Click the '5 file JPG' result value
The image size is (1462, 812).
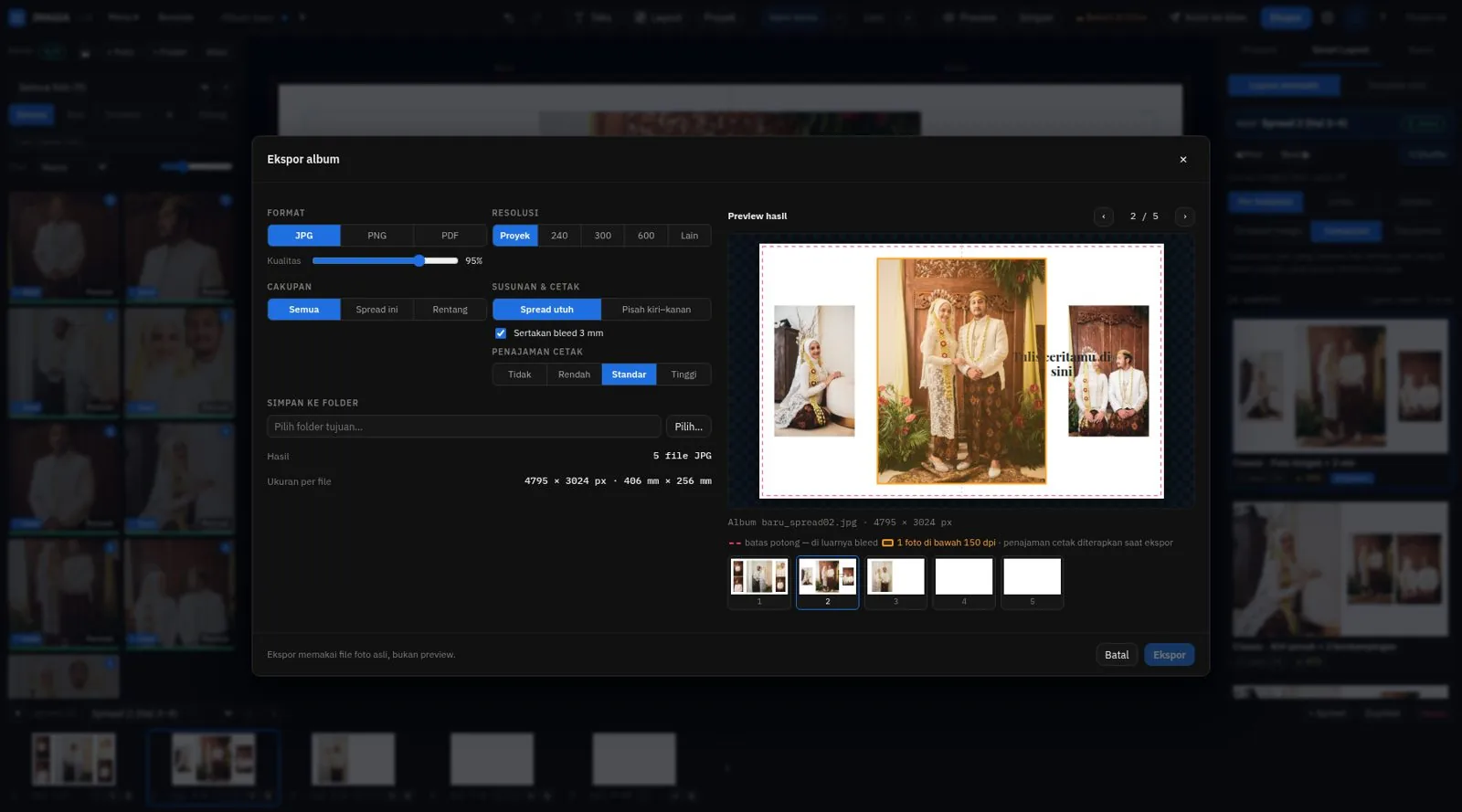click(x=682, y=456)
